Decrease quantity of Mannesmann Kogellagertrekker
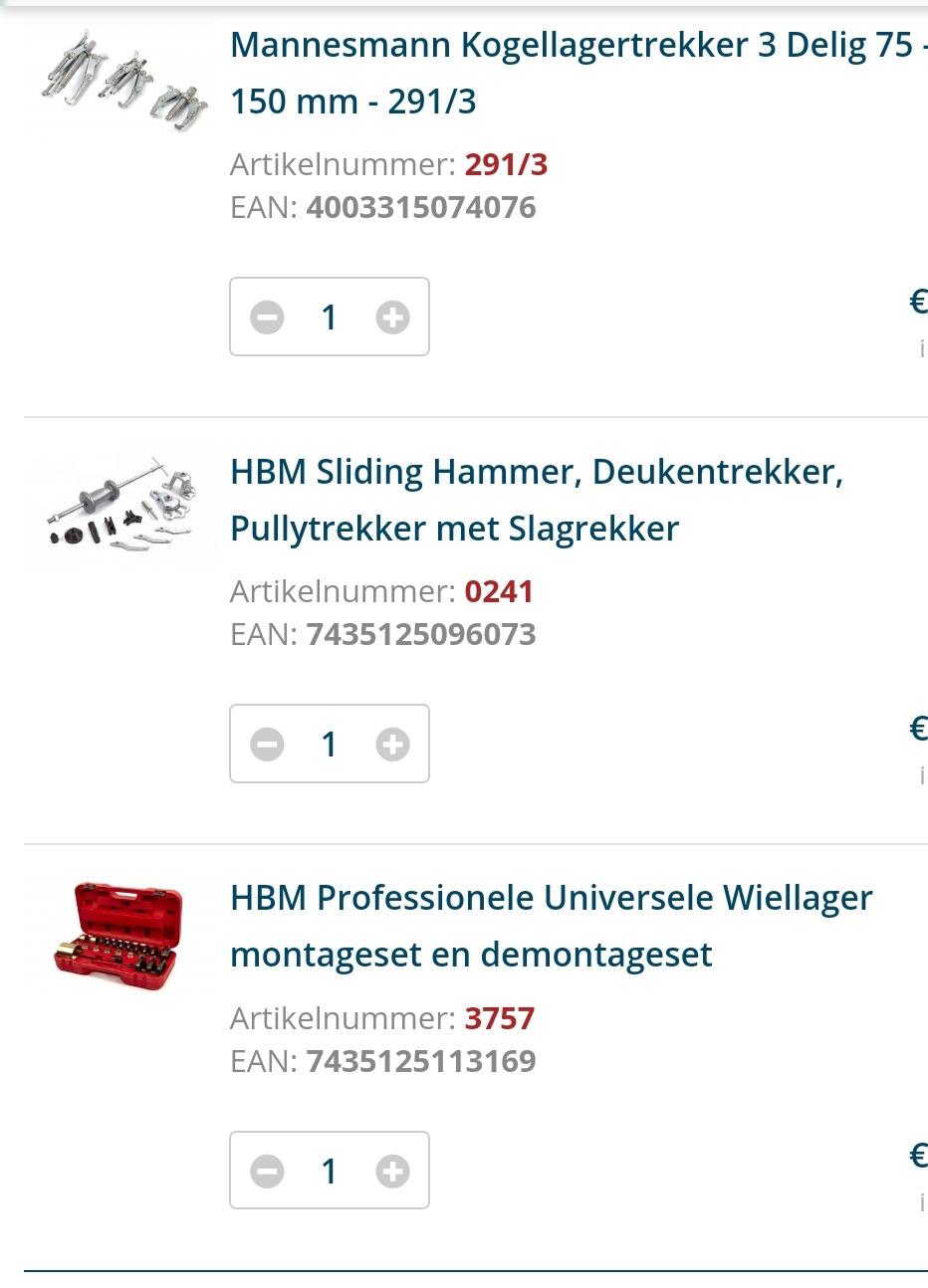 point(267,318)
